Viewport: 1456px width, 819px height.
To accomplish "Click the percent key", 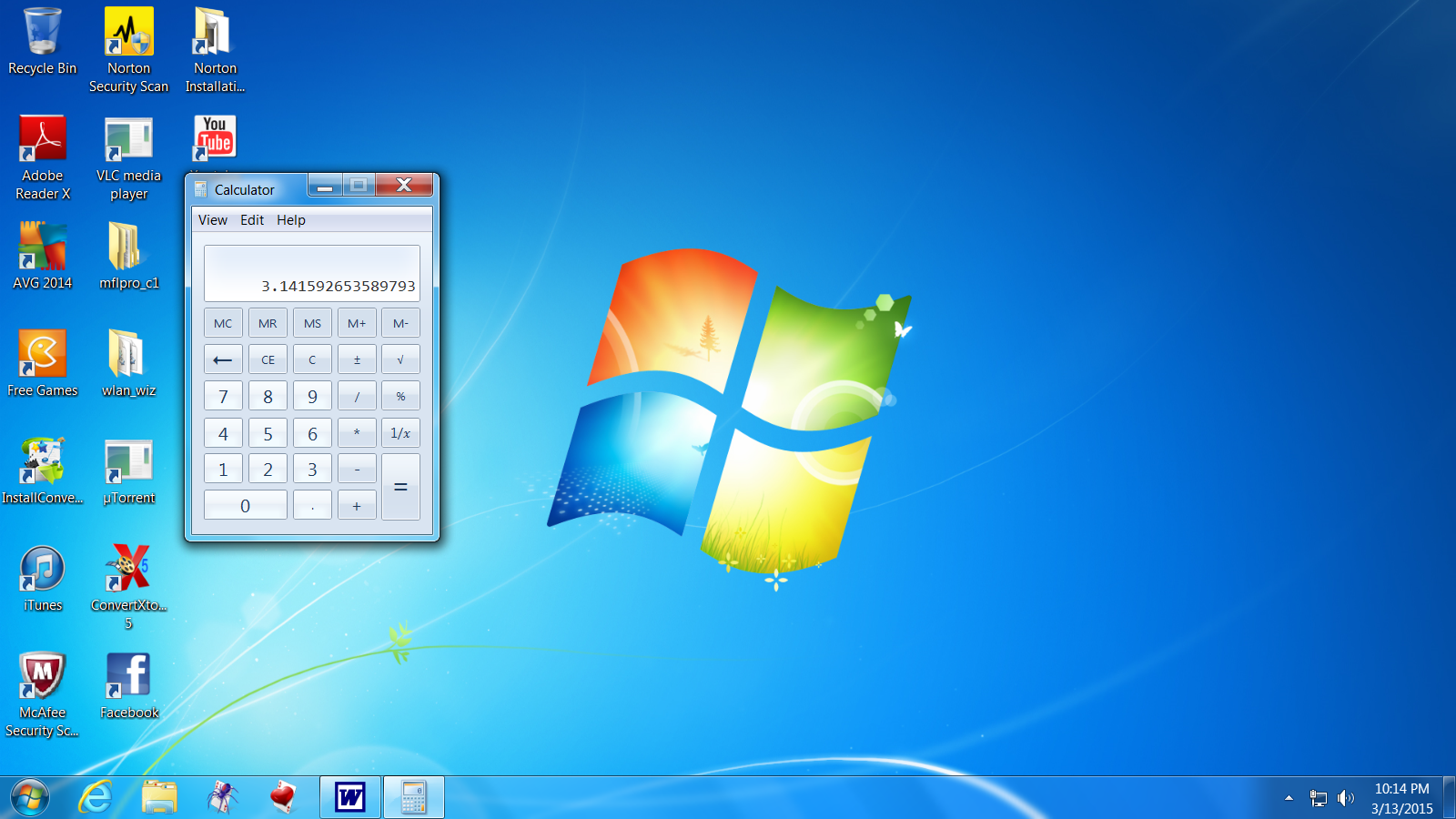I will 400,396.
